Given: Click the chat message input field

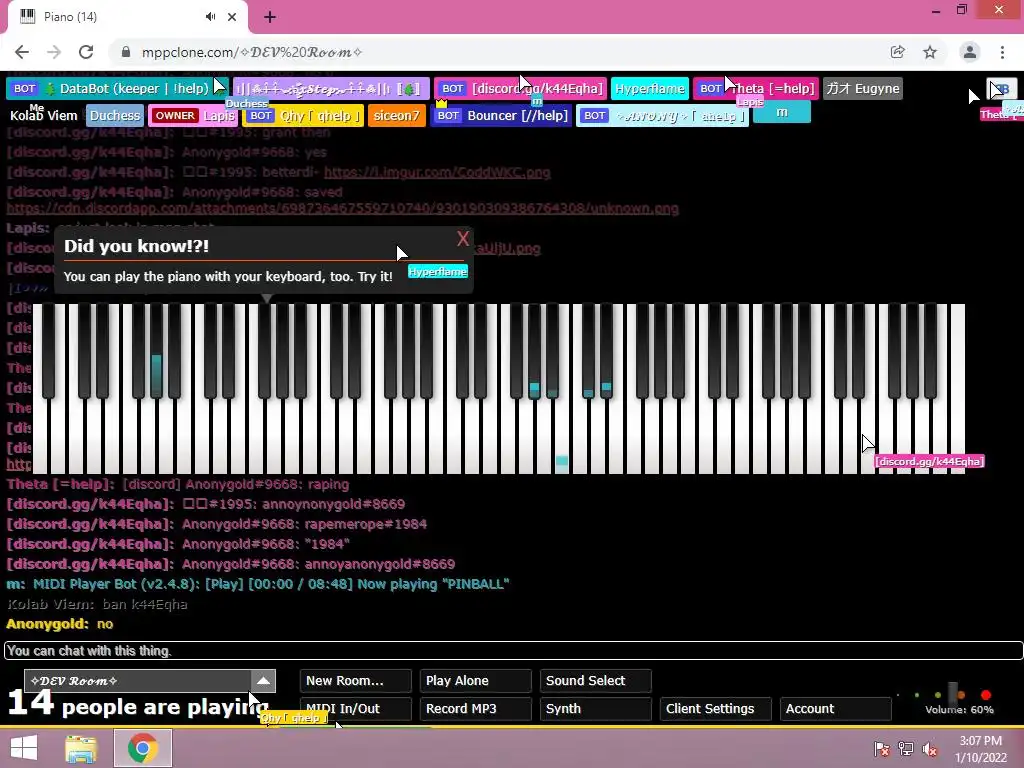Looking at the screenshot, I should 513,650.
